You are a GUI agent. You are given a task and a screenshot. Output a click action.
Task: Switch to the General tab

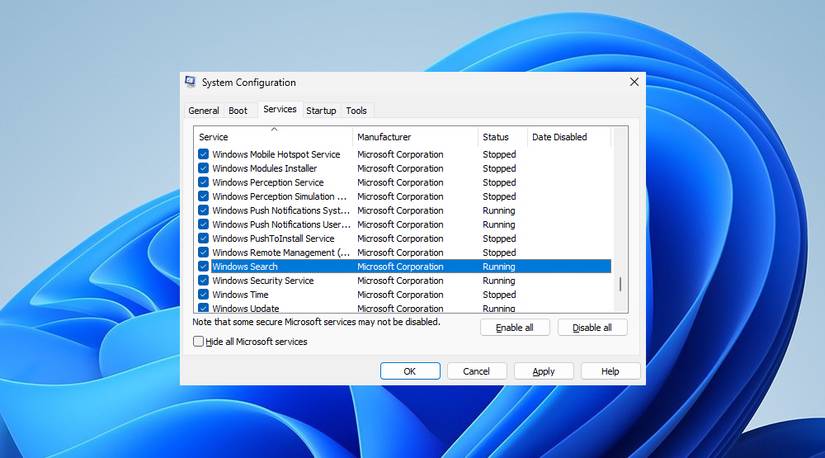pos(204,111)
